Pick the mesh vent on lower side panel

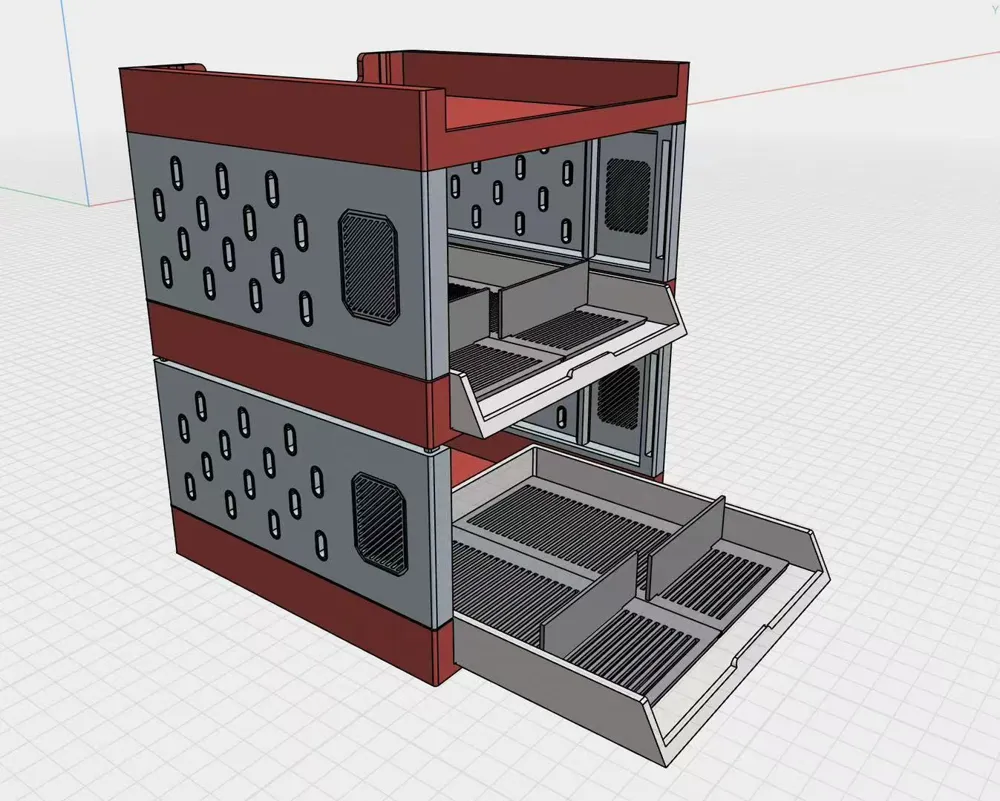click(x=379, y=524)
